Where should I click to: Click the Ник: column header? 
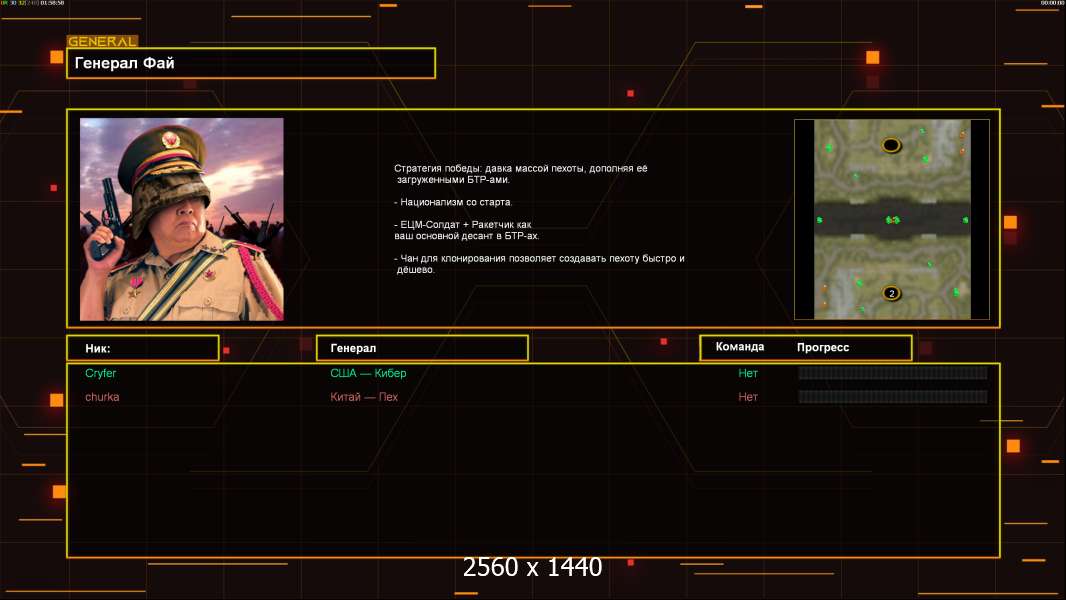click(x=143, y=348)
